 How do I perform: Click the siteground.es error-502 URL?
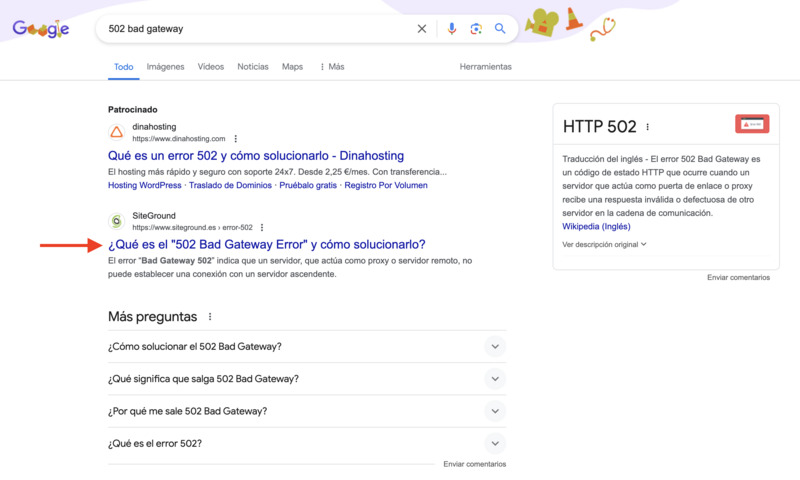click(x=192, y=228)
